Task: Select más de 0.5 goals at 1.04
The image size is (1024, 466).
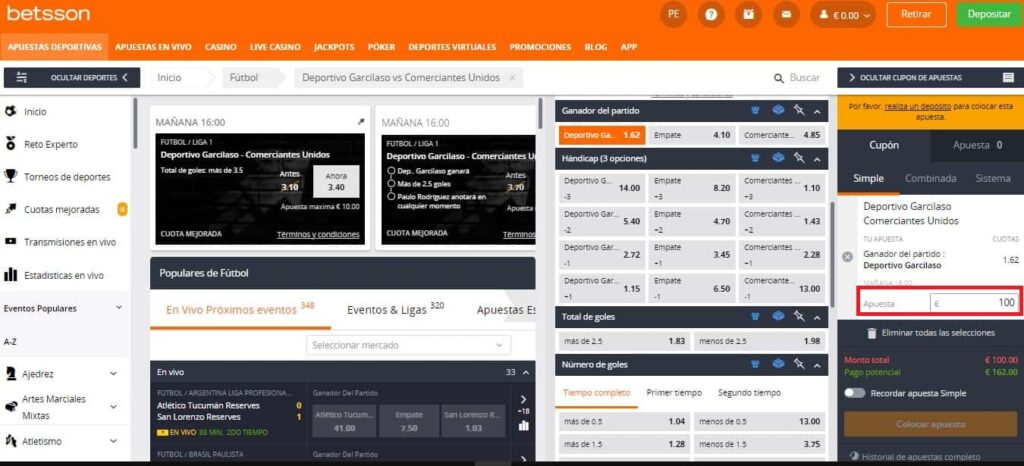Action: click(624, 422)
